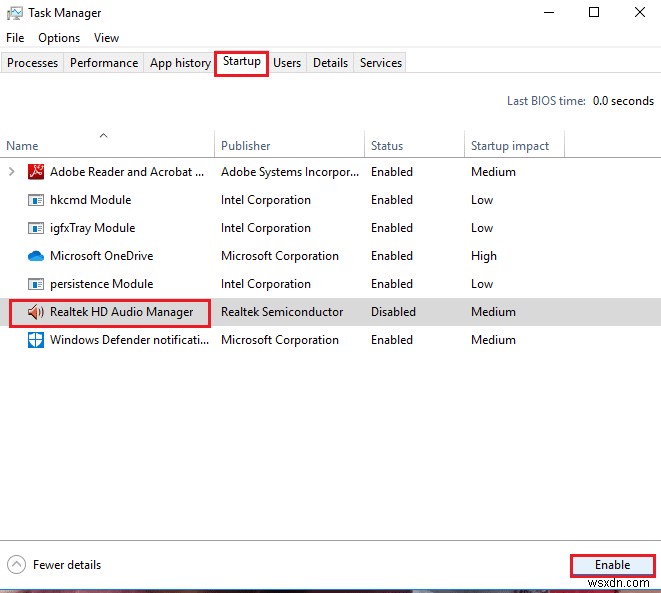Click Low impact of persistence Module row

tap(482, 284)
